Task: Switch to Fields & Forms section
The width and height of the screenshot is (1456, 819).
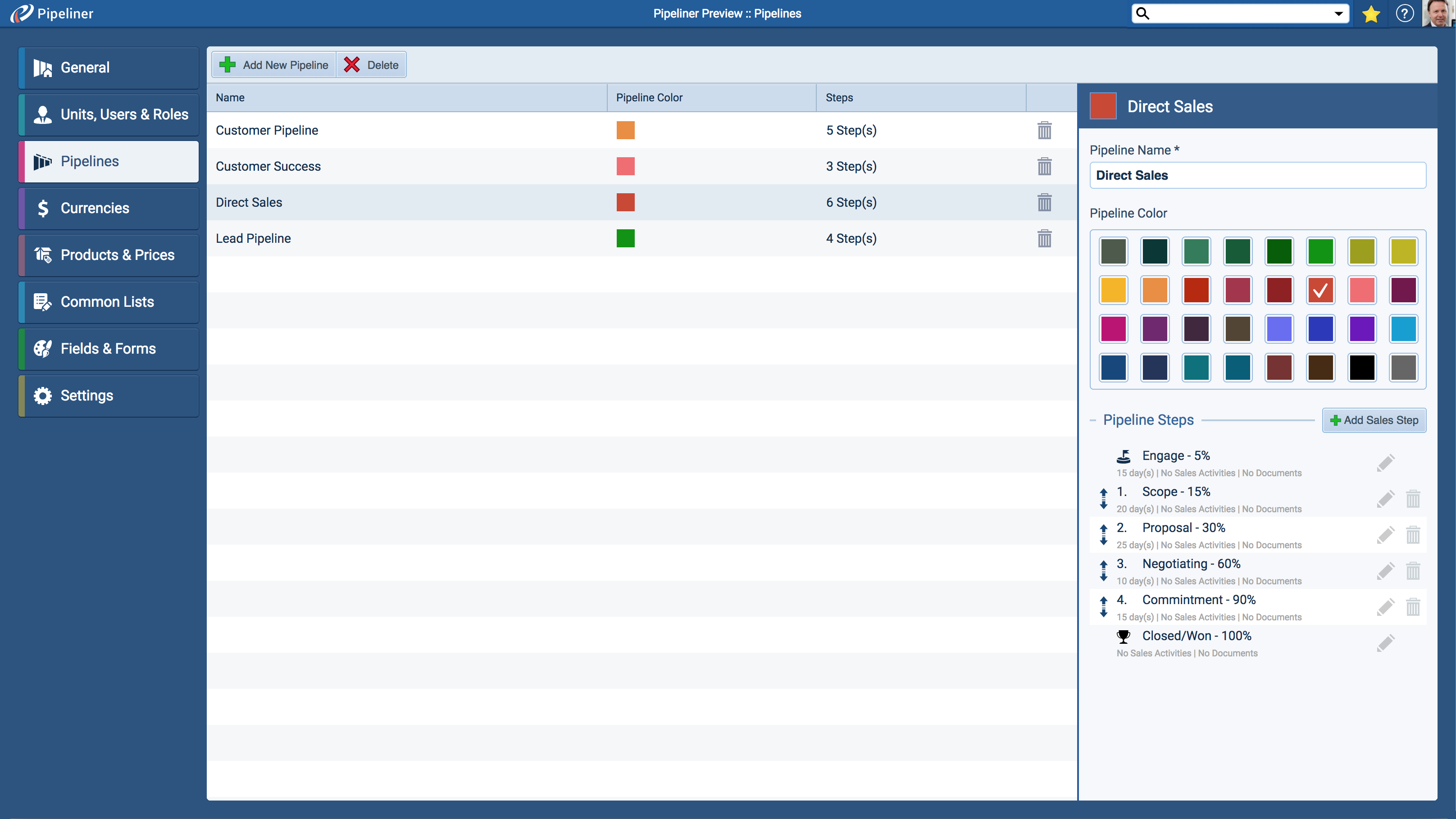Action: click(109, 349)
